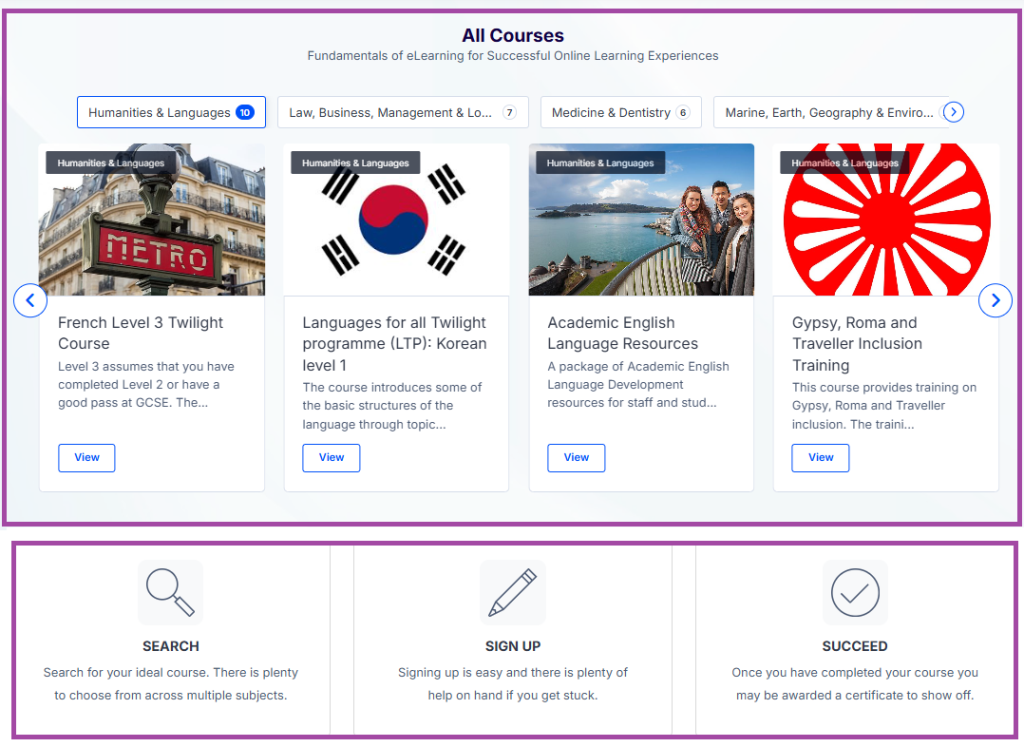
Task: Click the 'This course provides training on' description
Action: [x=884, y=405]
